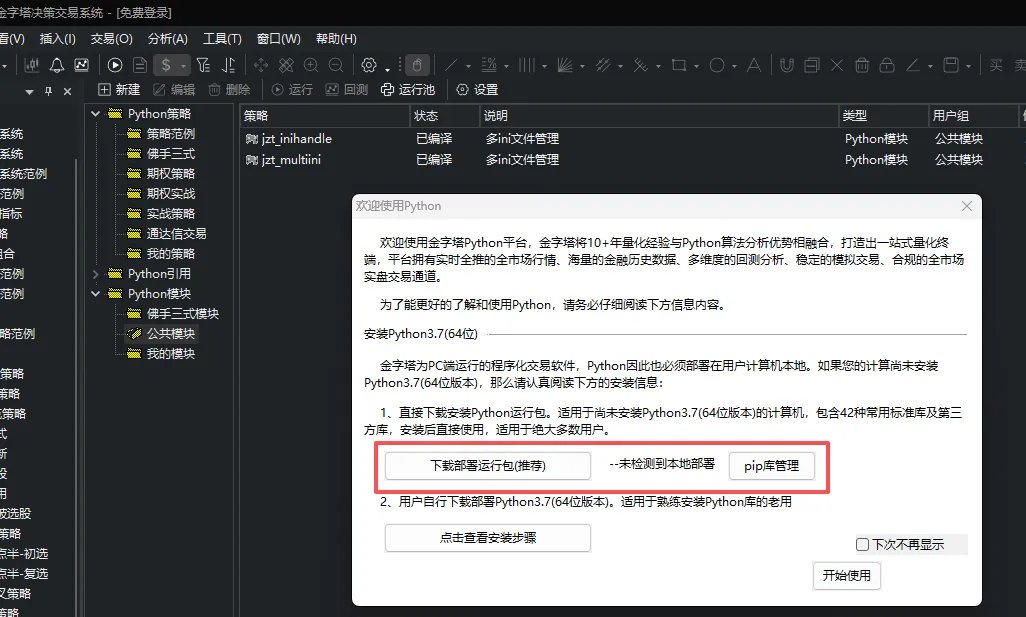Collapse the Python模块 tree node
The image size is (1026, 617).
pyautogui.click(x=96, y=294)
